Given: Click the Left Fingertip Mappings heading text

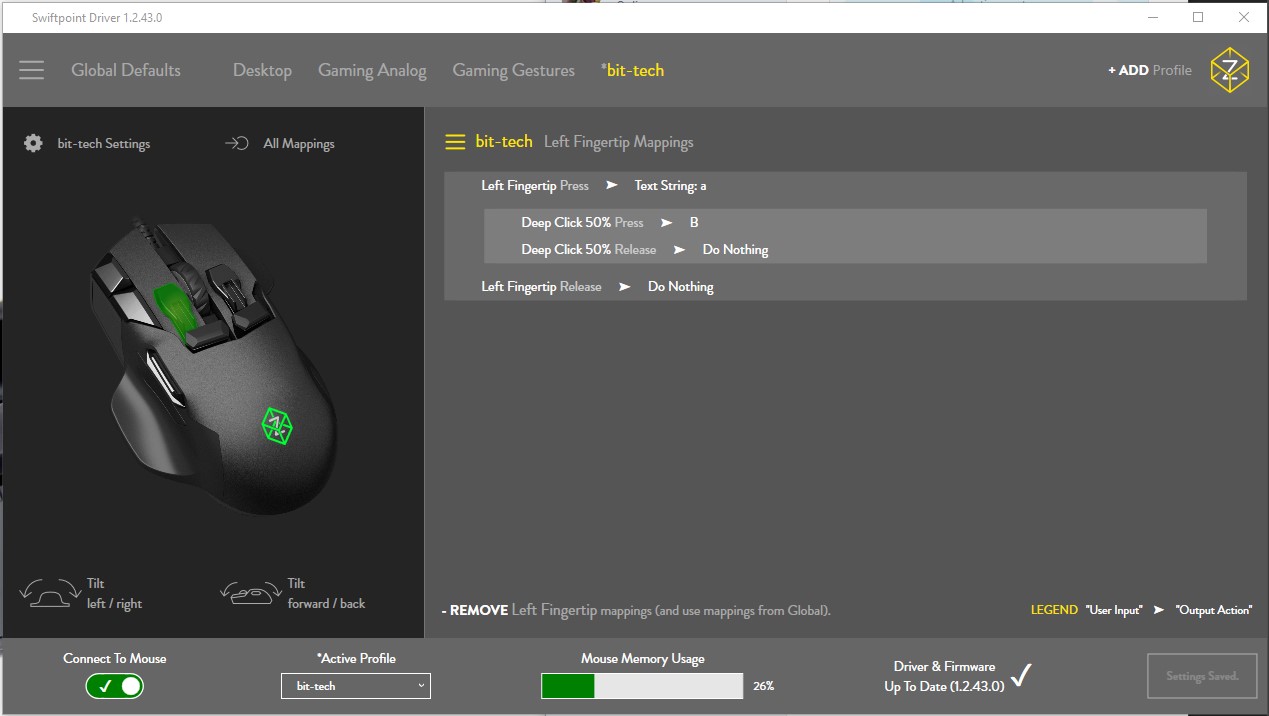Looking at the screenshot, I should coord(619,142).
